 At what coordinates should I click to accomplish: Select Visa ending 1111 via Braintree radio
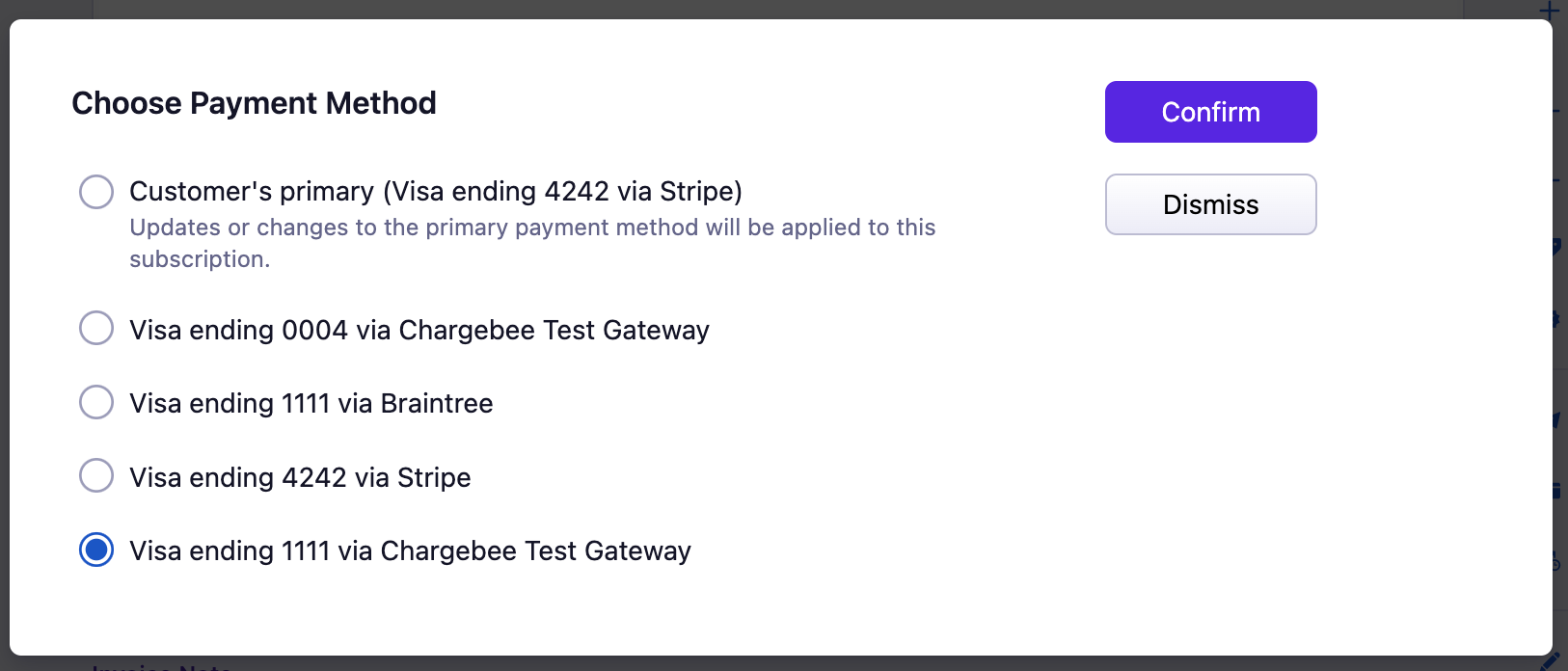click(x=96, y=402)
